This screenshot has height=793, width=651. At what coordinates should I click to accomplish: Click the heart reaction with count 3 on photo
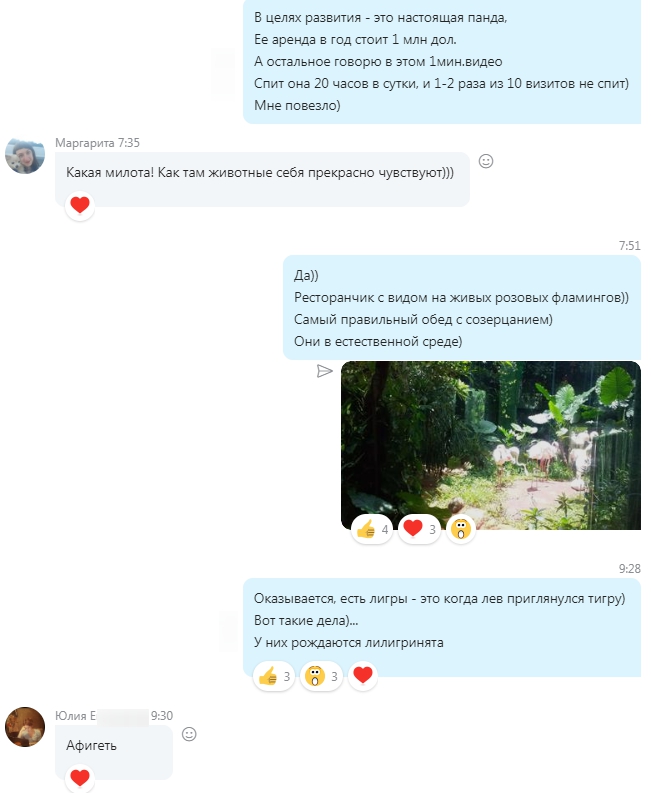(419, 530)
